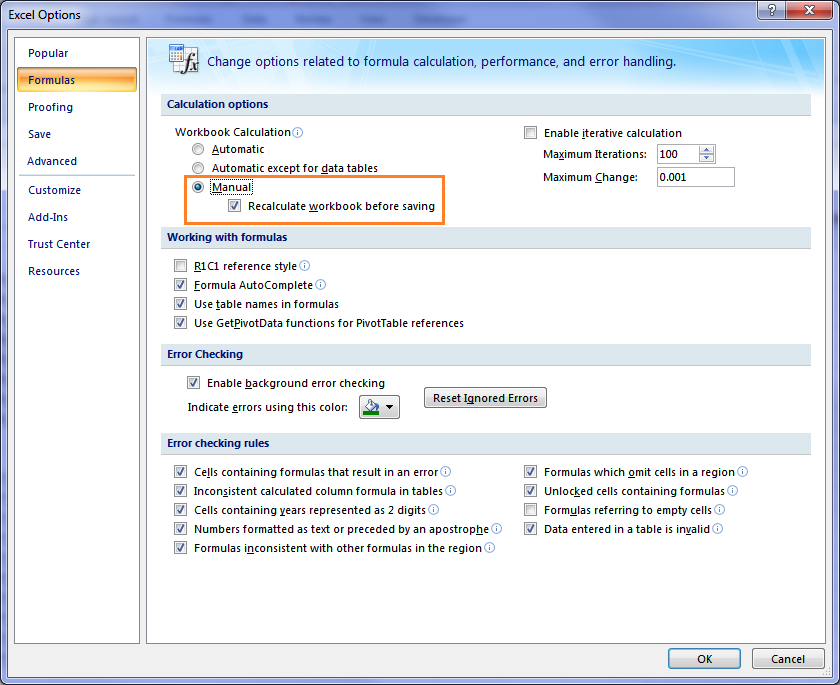The height and width of the screenshot is (685, 840).
Task: Show info for cells containing formulas error rule
Action: (445, 472)
